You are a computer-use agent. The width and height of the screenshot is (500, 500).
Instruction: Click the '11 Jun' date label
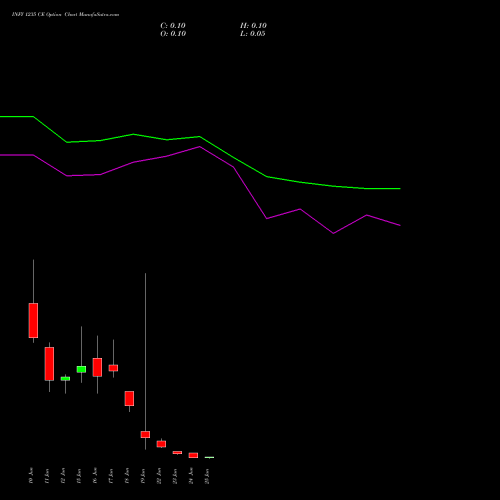47,476
